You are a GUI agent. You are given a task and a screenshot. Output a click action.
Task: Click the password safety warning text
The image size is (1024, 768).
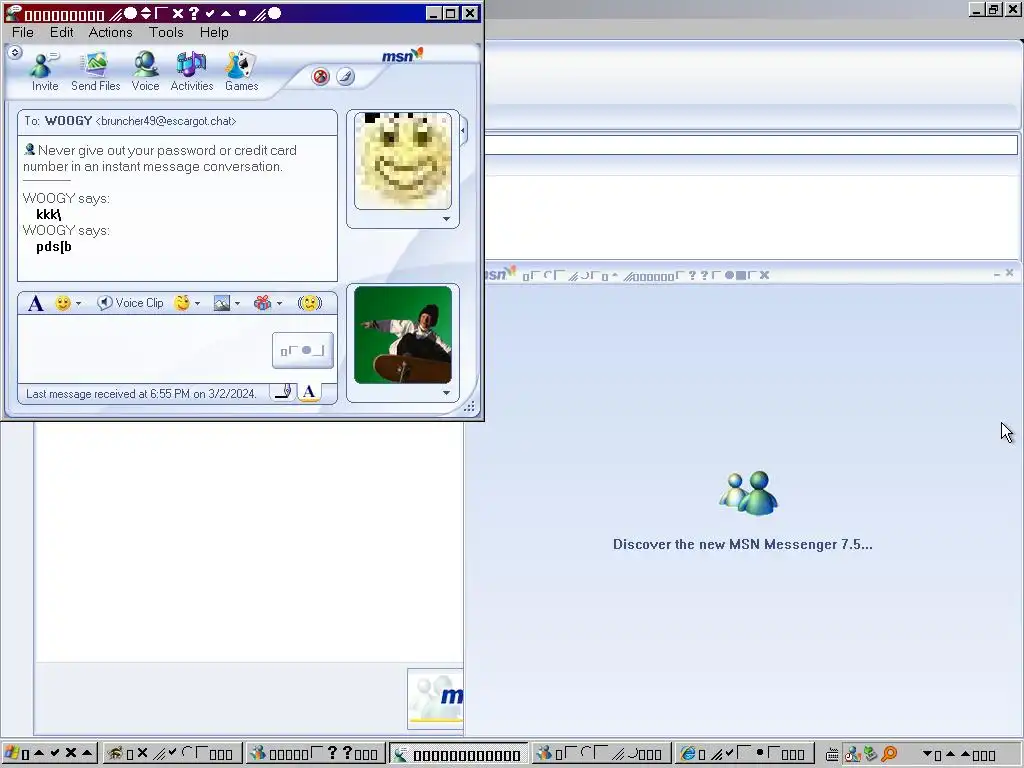[160, 158]
